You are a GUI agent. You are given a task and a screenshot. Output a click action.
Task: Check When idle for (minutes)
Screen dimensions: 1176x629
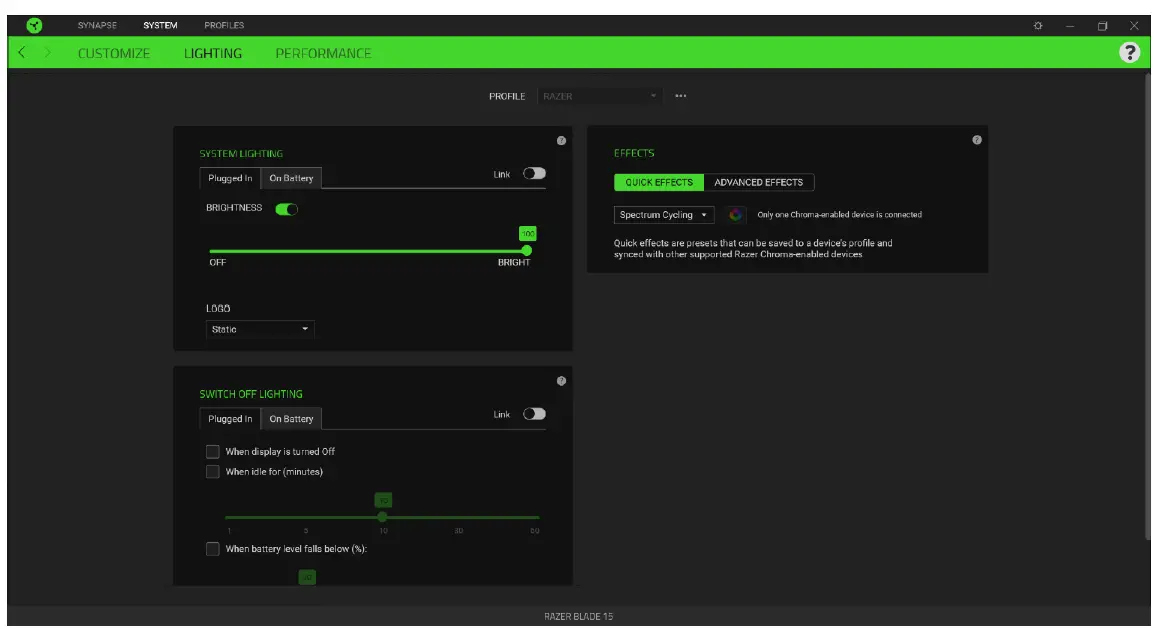(213, 472)
